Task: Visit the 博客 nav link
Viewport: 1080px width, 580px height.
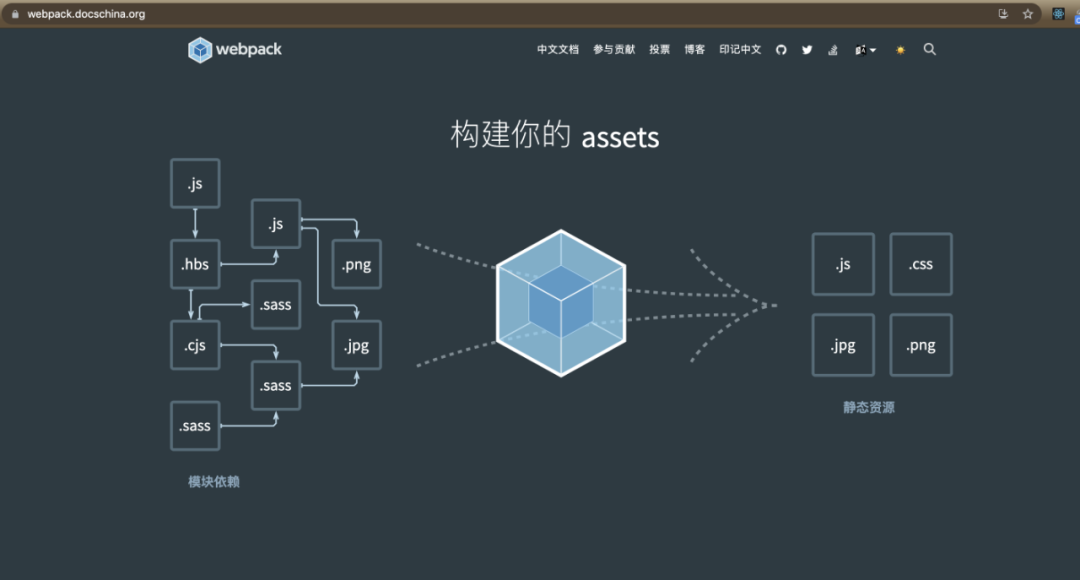Action: click(x=695, y=50)
